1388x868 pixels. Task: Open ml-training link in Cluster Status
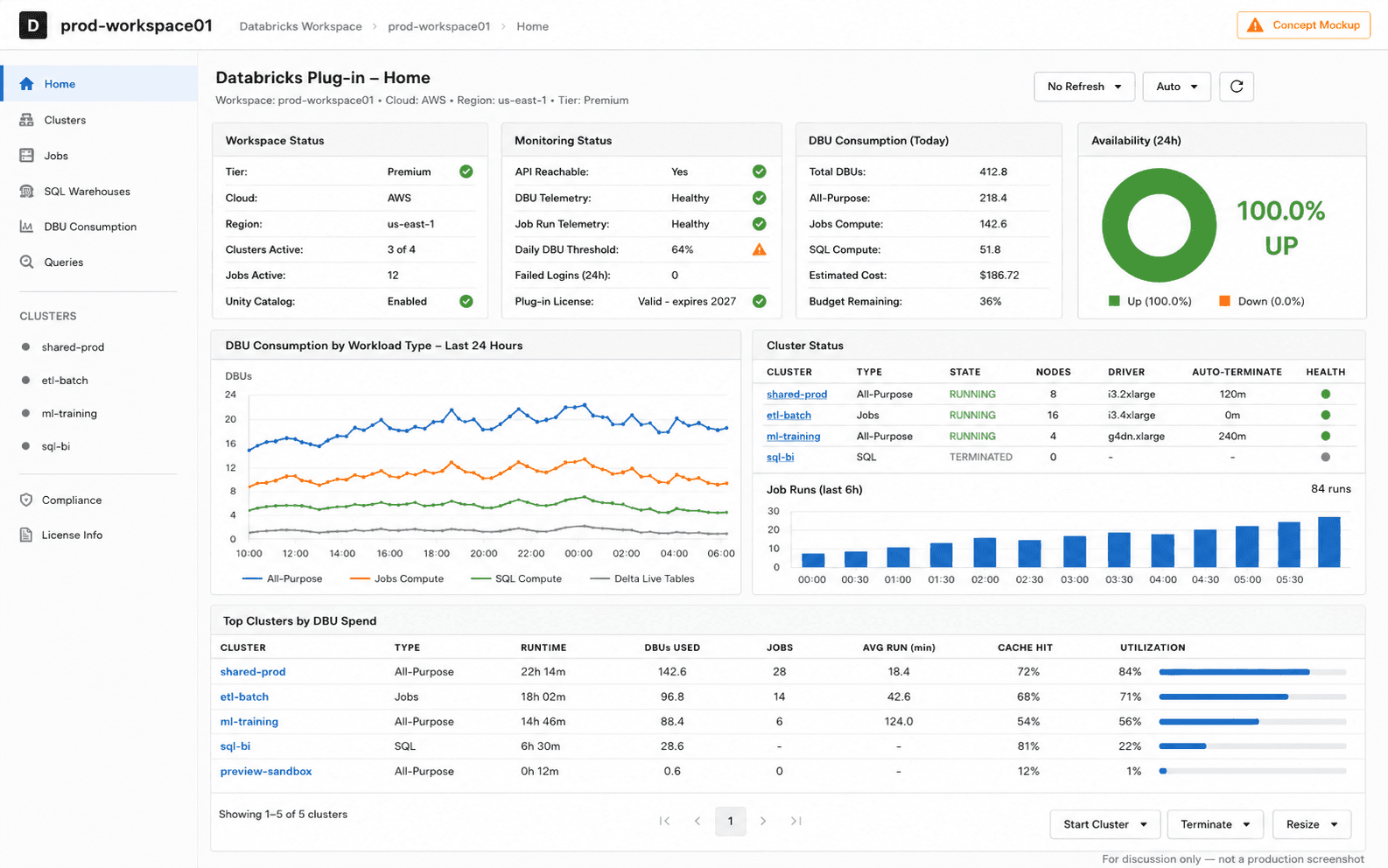pyautogui.click(x=793, y=436)
